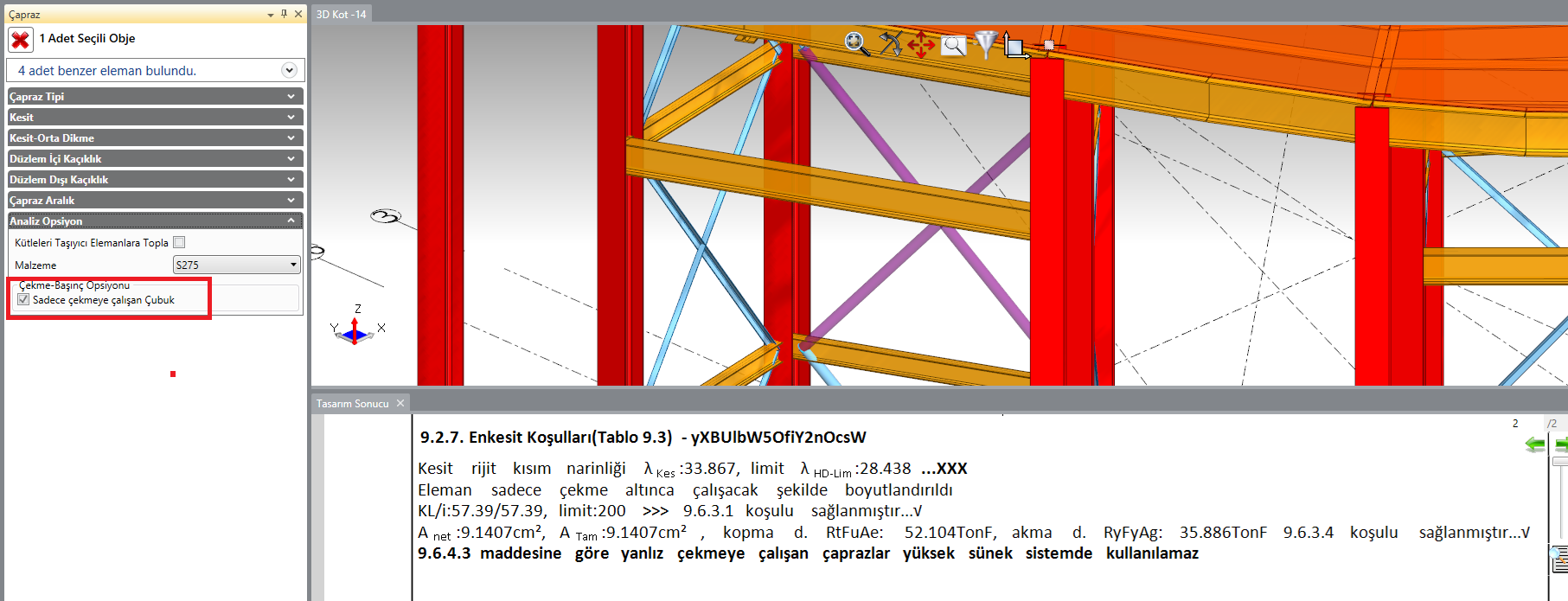Click the red X deselect object button

(21, 40)
